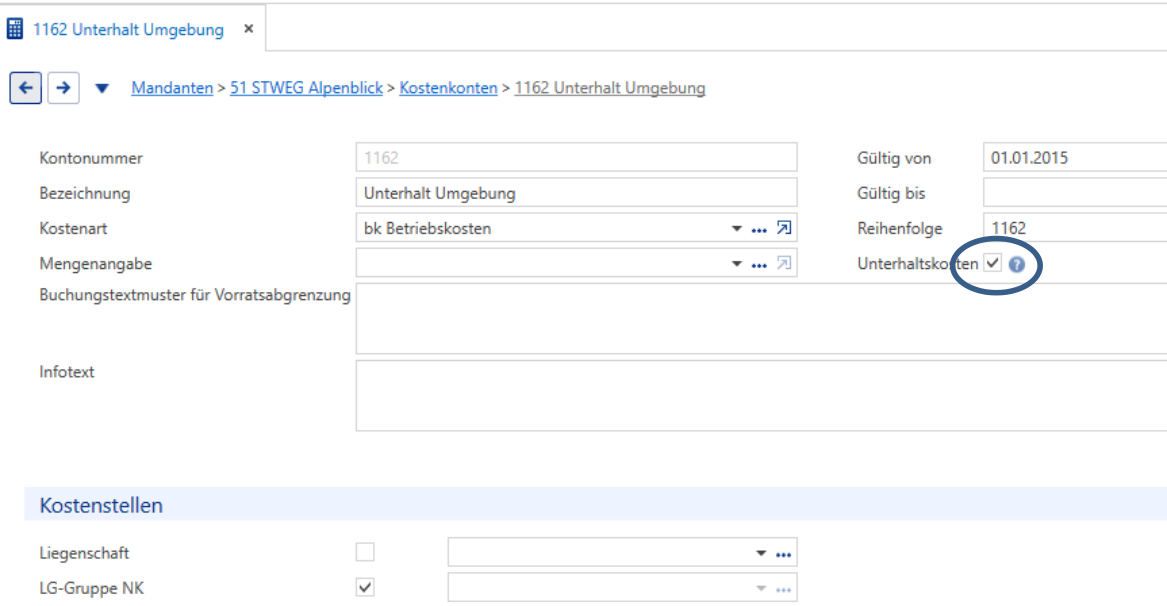Expand the Mengenangabe dropdown arrow

(736, 264)
